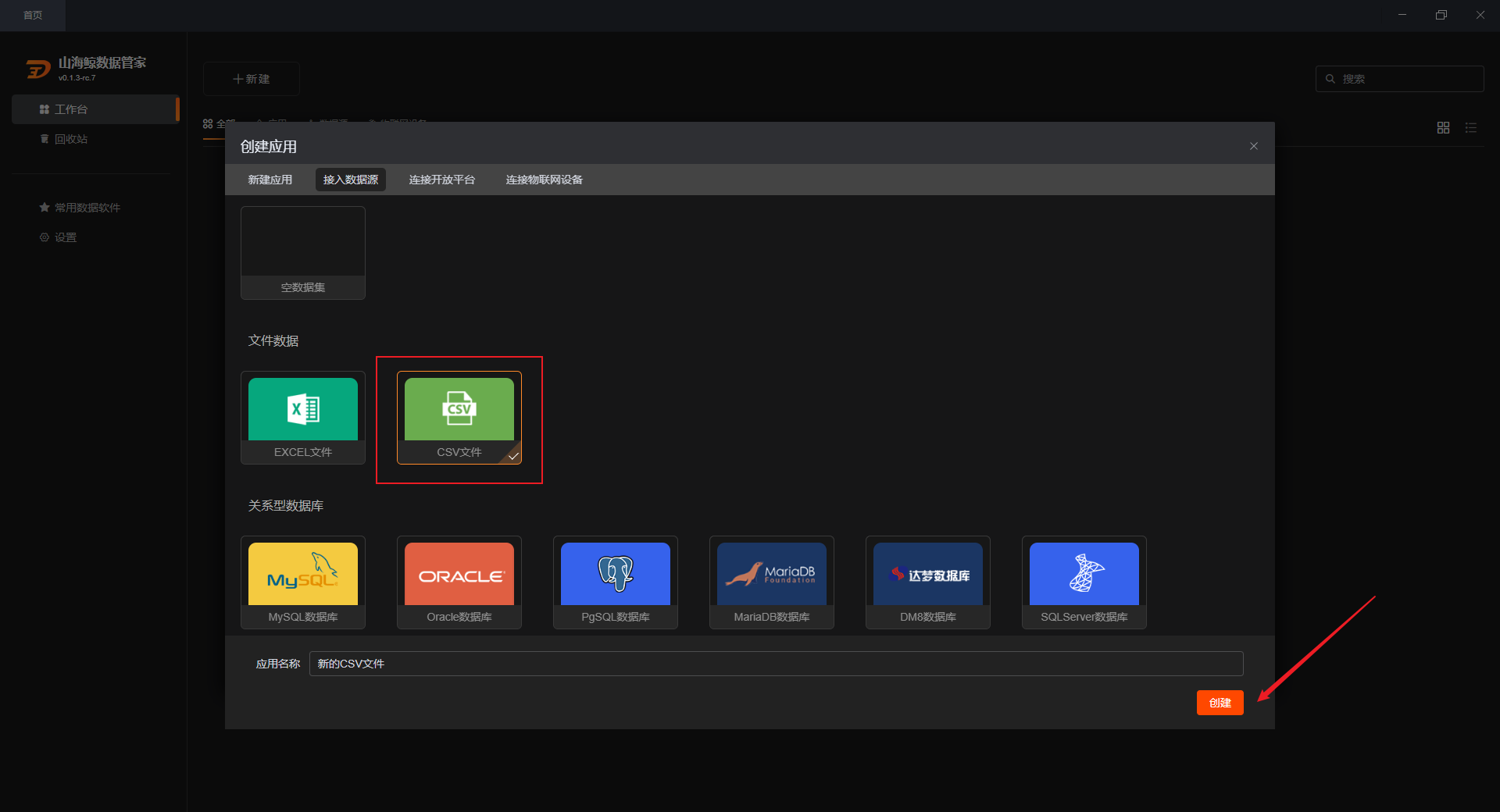Switch to the list view icon
Image resolution: width=1500 pixels, height=812 pixels.
click(x=1471, y=128)
